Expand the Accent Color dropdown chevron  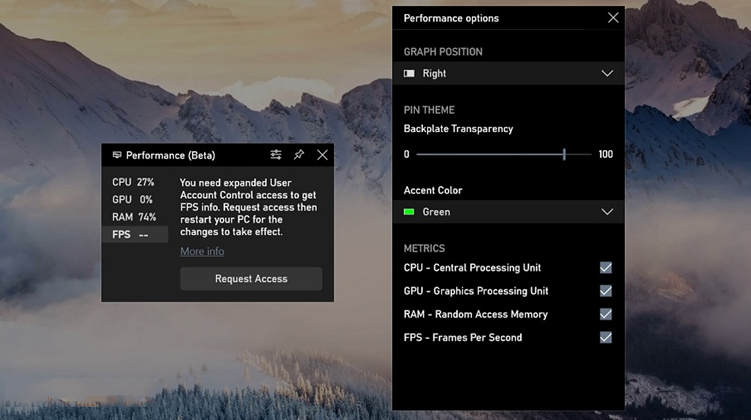(x=607, y=212)
